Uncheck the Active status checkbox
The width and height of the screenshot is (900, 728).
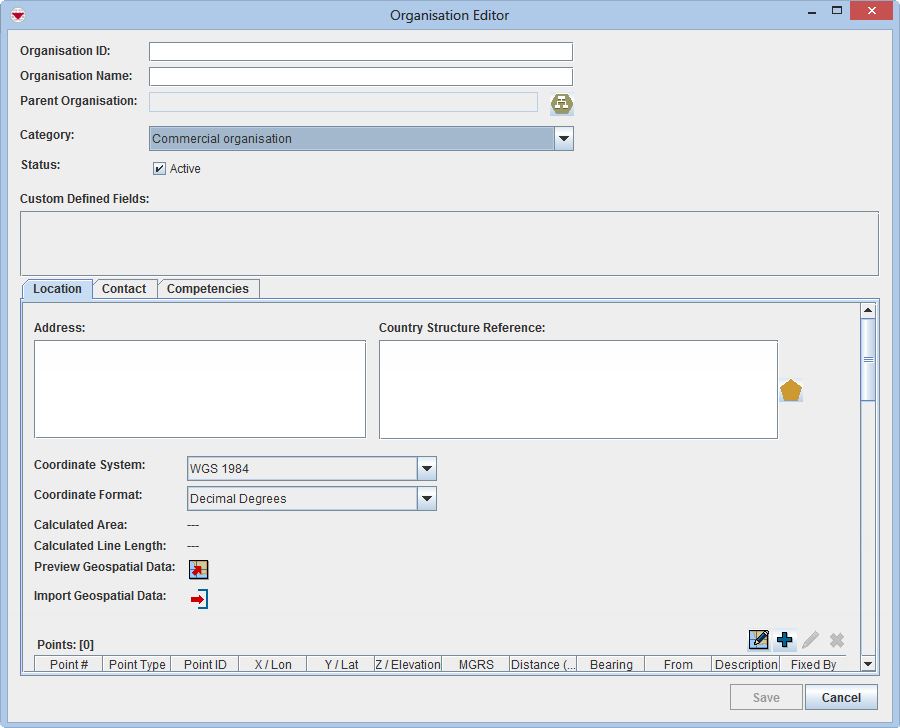point(159,168)
